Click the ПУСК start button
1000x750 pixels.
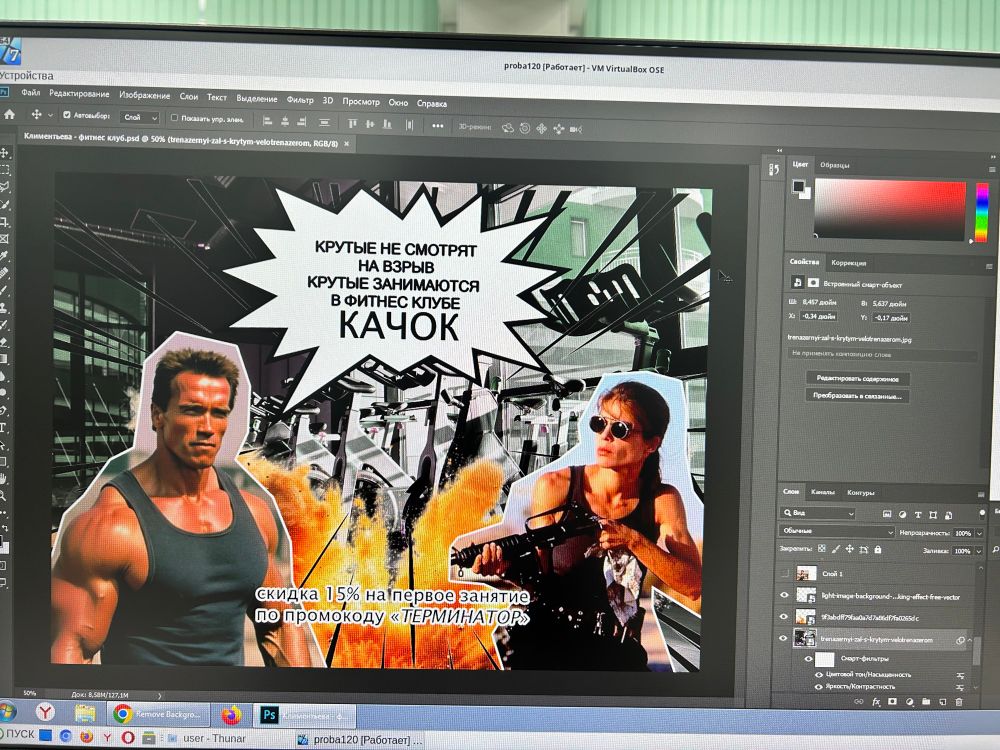(x=17, y=734)
